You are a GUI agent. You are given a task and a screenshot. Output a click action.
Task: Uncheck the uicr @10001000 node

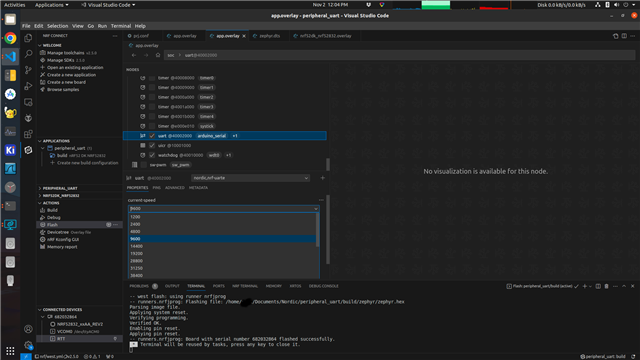[152, 145]
